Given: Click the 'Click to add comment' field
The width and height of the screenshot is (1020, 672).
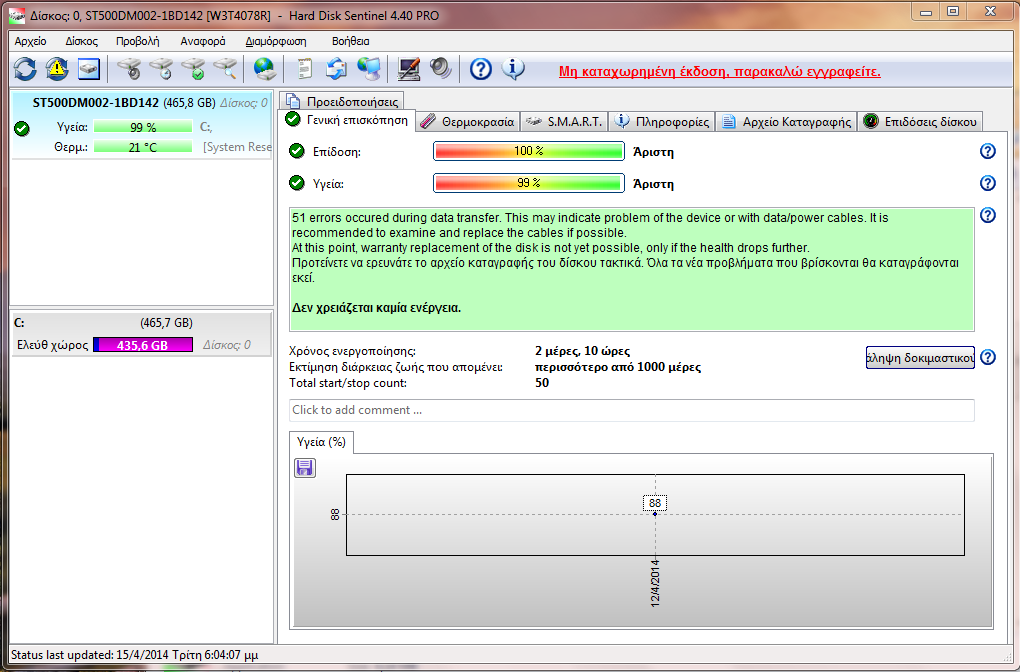Looking at the screenshot, I should 632,410.
